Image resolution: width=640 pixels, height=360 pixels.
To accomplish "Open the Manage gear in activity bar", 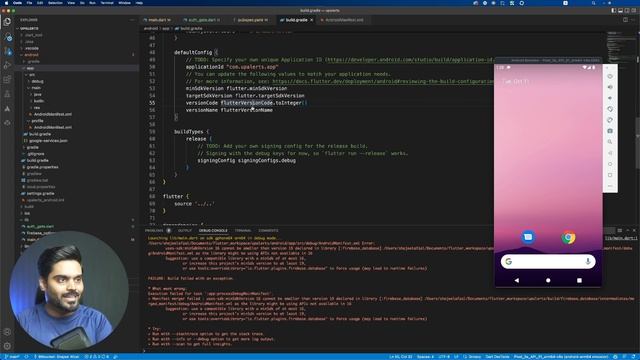I will pos(7,346).
